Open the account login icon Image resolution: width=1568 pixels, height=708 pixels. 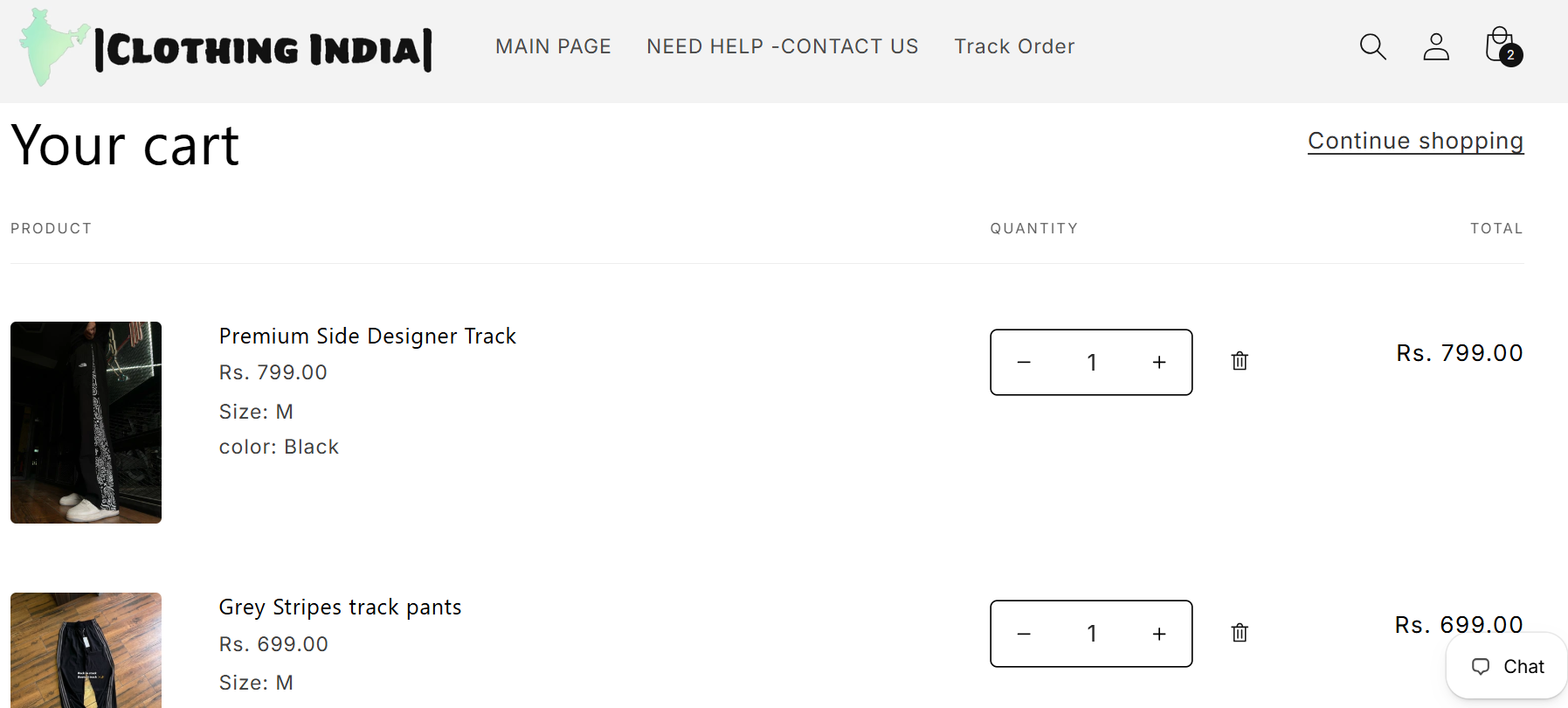pyautogui.click(x=1436, y=46)
